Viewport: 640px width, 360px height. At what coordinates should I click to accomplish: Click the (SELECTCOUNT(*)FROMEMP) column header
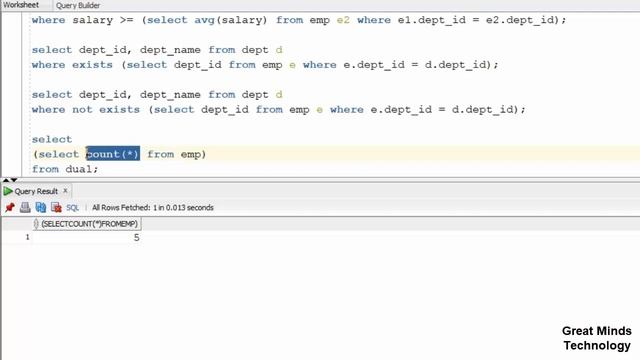coord(87,224)
